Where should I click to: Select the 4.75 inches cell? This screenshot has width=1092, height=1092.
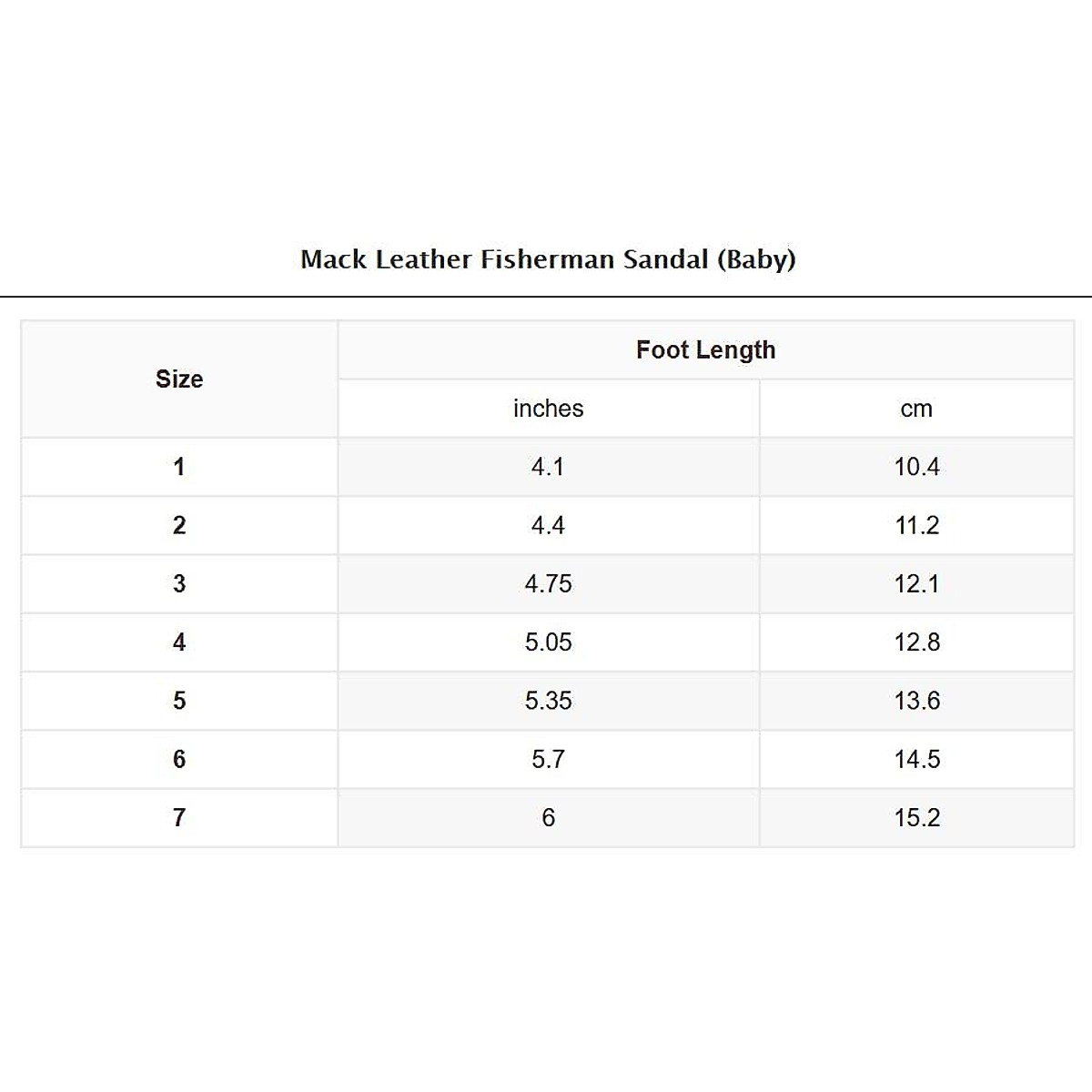point(548,583)
